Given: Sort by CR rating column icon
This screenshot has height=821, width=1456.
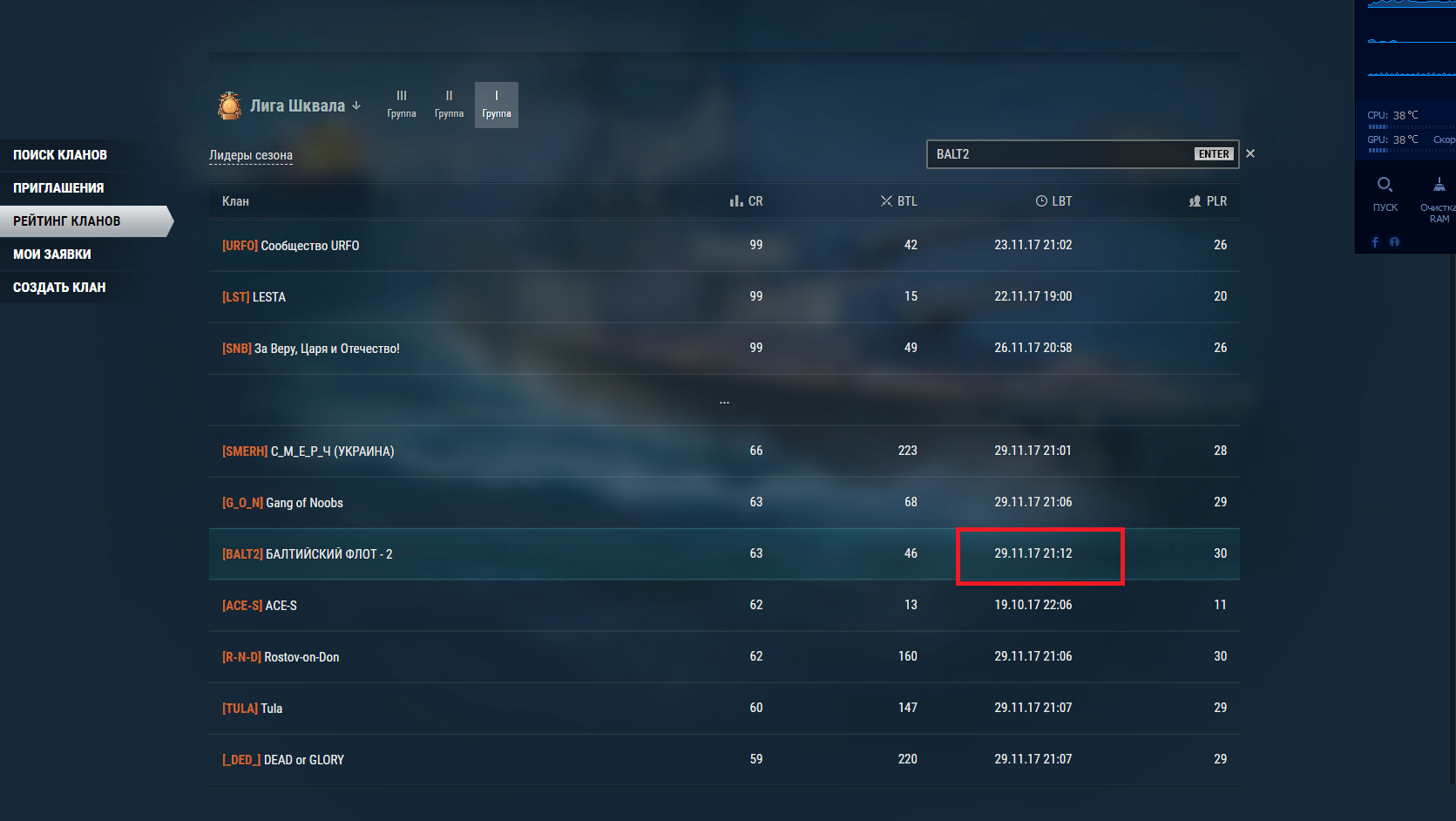Looking at the screenshot, I should tap(736, 201).
